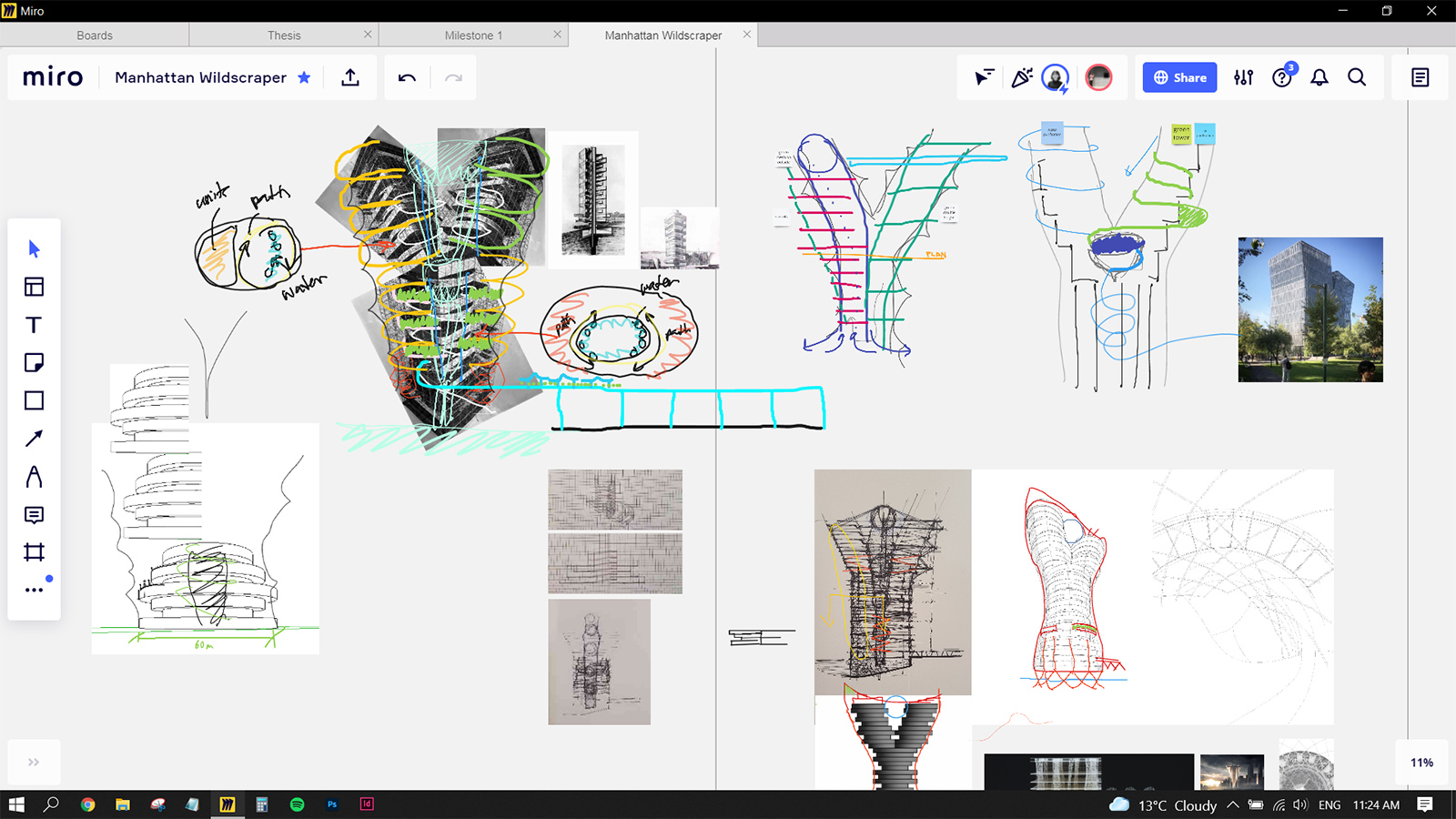Expand hidden system tray icons

[x=1232, y=804]
